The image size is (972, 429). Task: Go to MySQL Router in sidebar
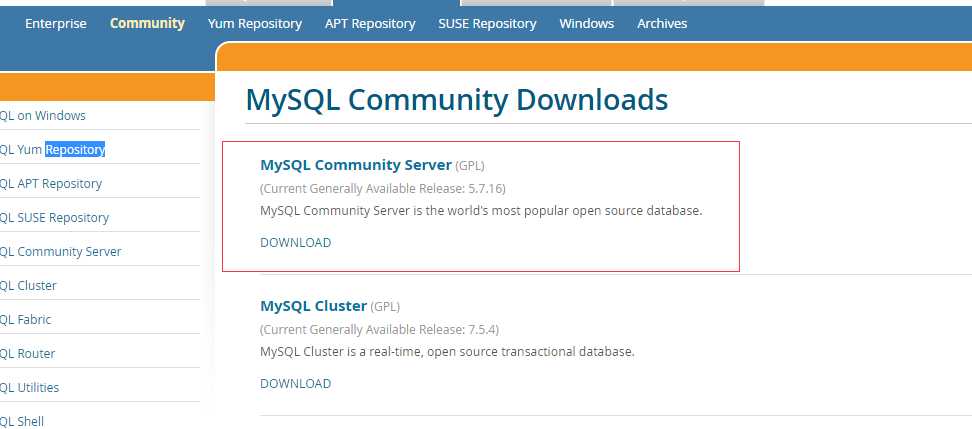pyautogui.click(x=27, y=354)
